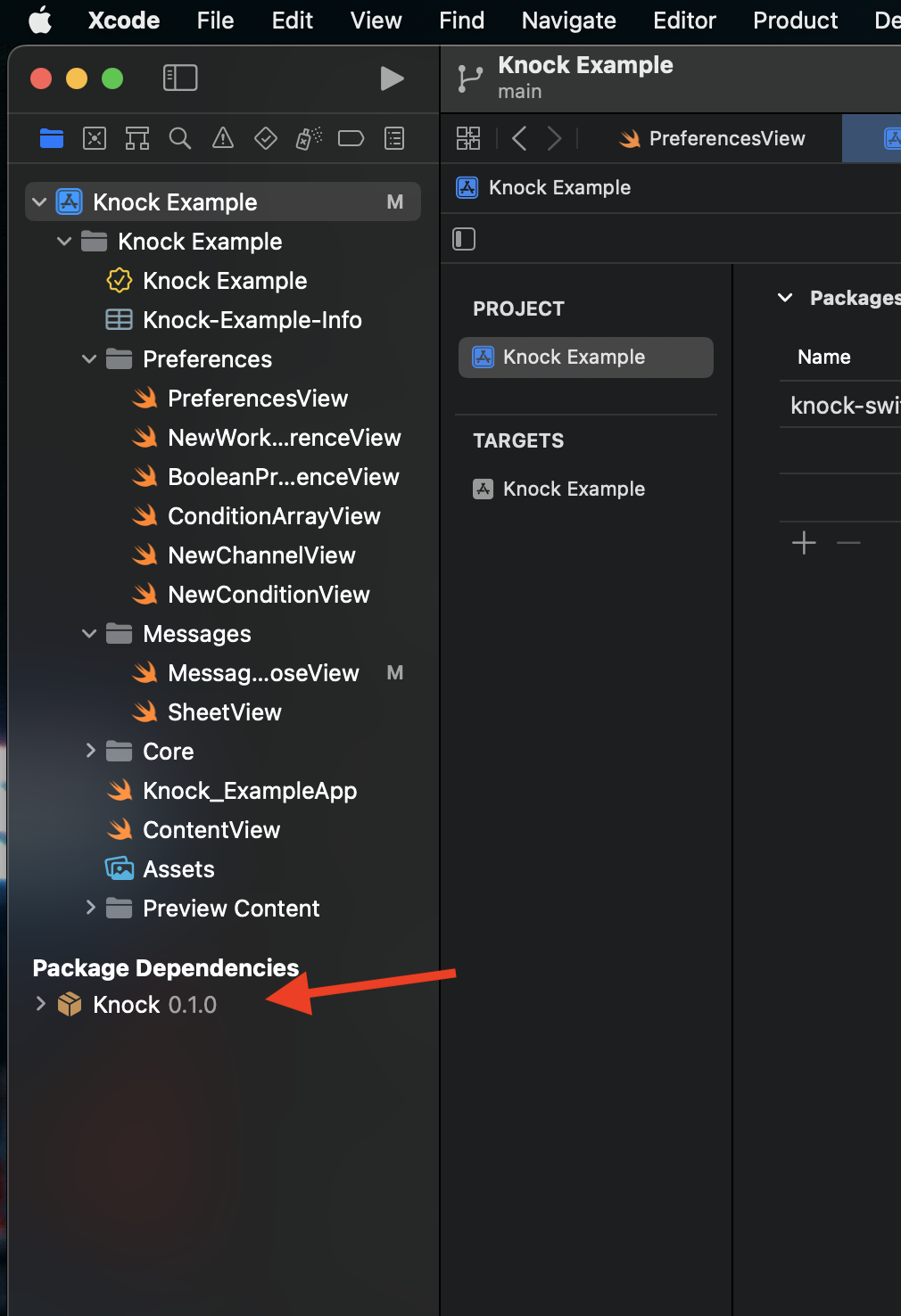Open the Find navigator magnifier
Screen dimensions: 901x1316
(180, 138)
